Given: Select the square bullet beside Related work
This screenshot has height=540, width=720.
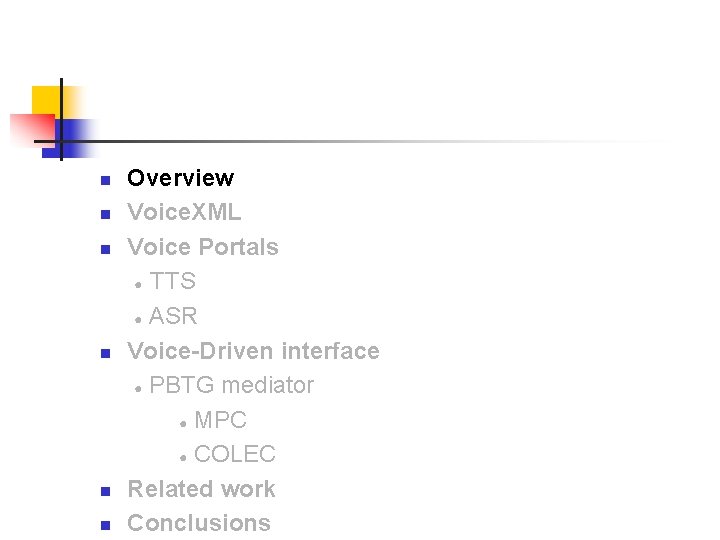Looking at the screenshot, I should 103,492.
